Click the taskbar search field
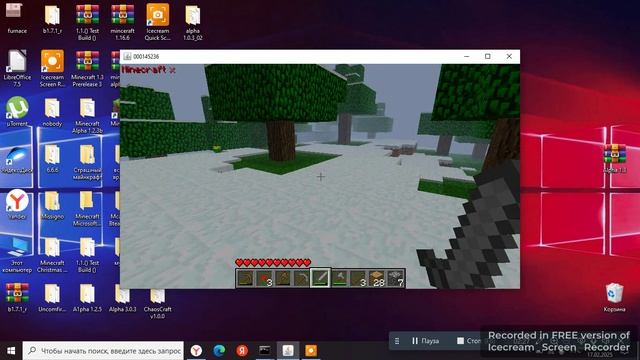Image resolution: width=640 pixels, height=360 pixels. click(x=103, y=351)
